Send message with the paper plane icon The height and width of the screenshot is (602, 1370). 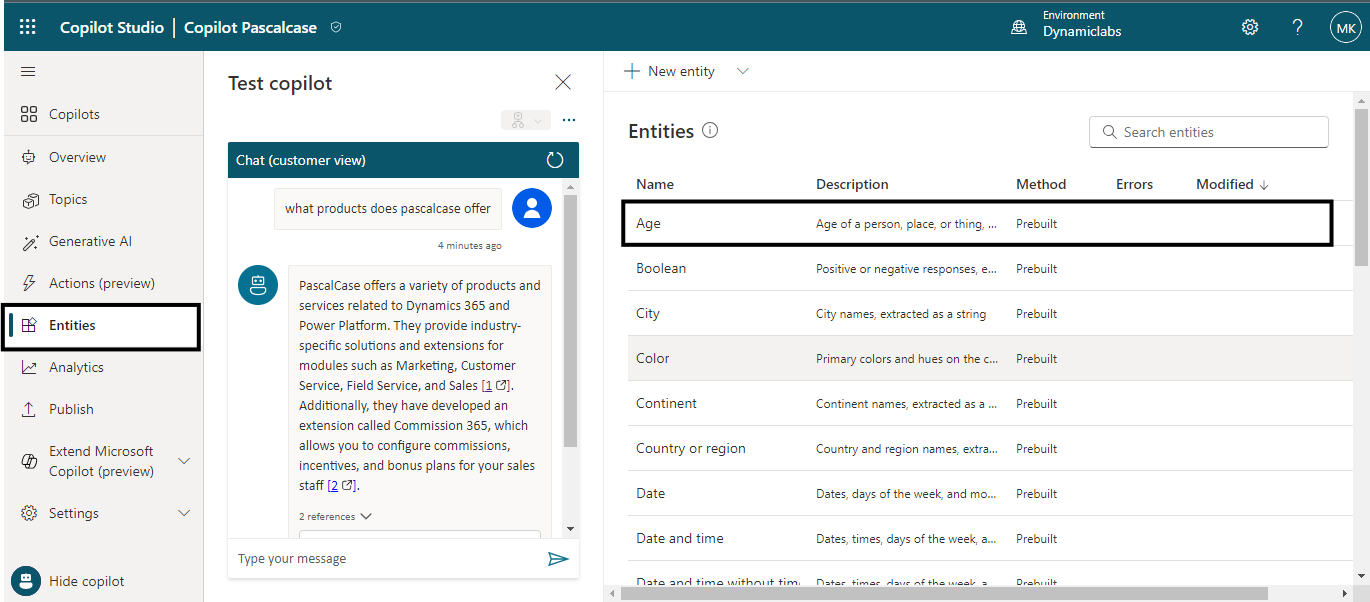point(558,559)
